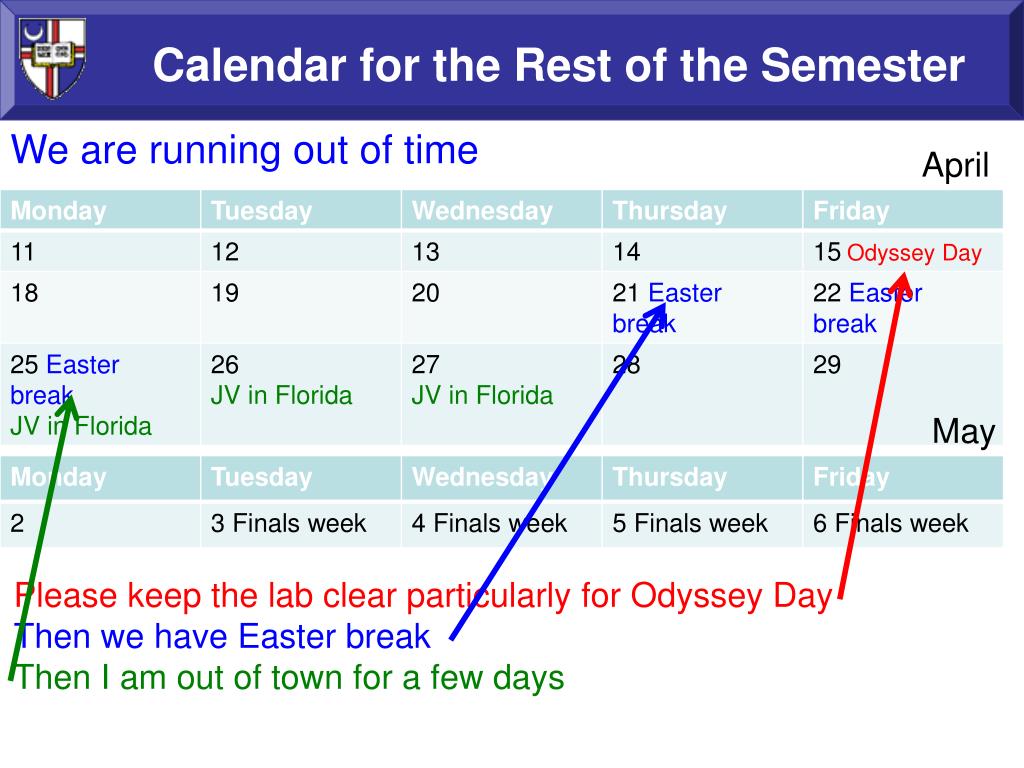Click the April Monday column header

tap(100, 210)
